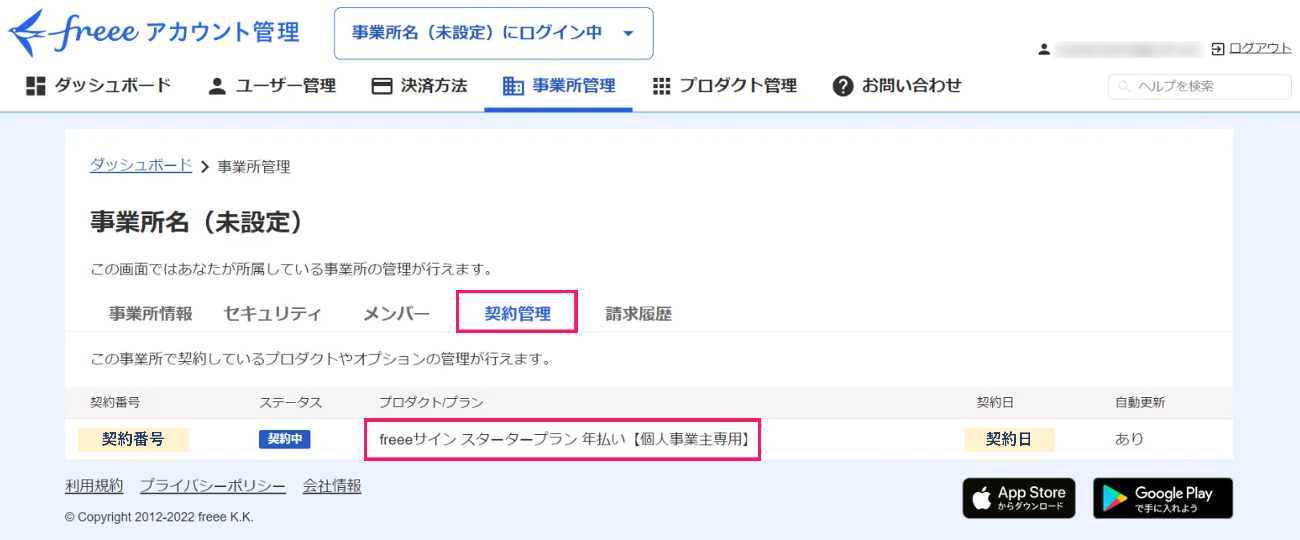Click the 契約番号 column header
The height and width of the screenshot is (540, 1300).
[115, 402]
